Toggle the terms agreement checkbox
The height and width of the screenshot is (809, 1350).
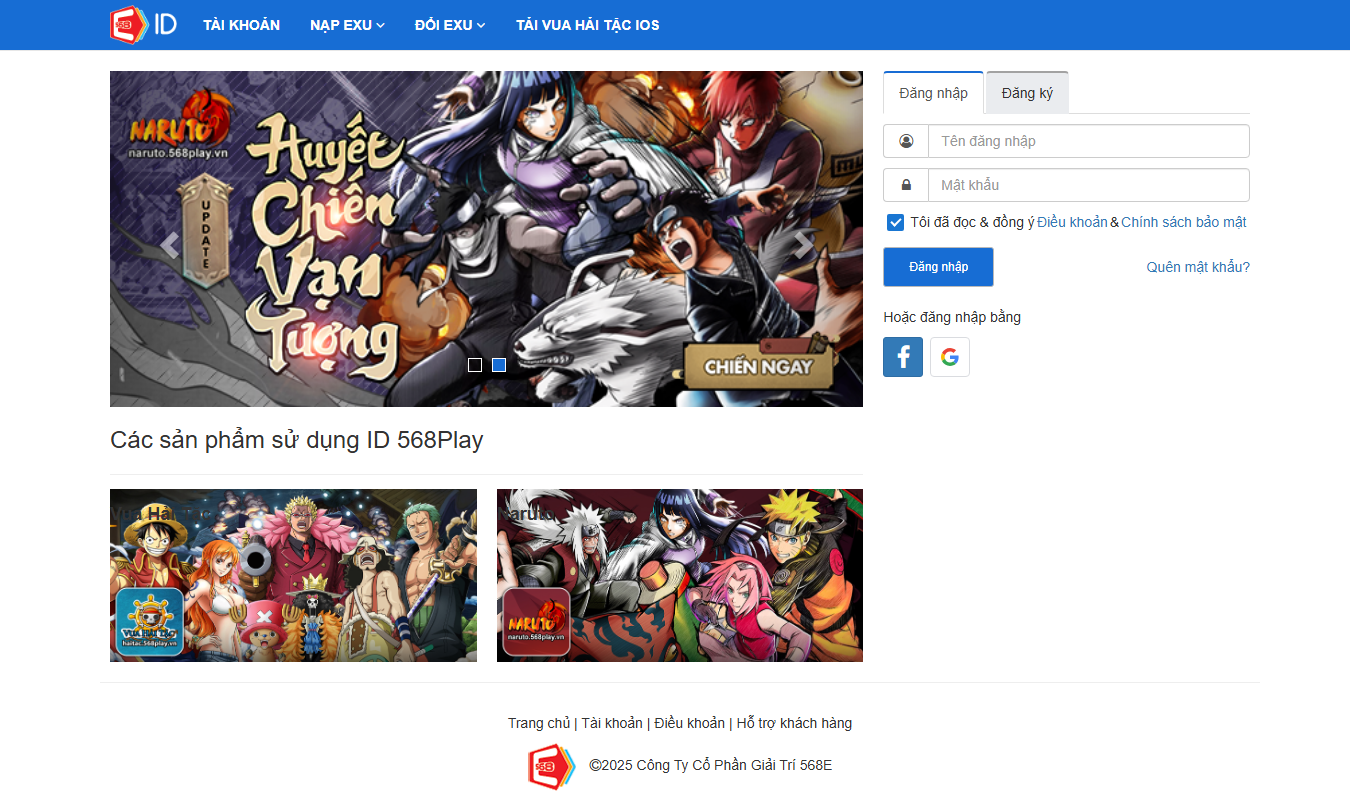point(896,222)
